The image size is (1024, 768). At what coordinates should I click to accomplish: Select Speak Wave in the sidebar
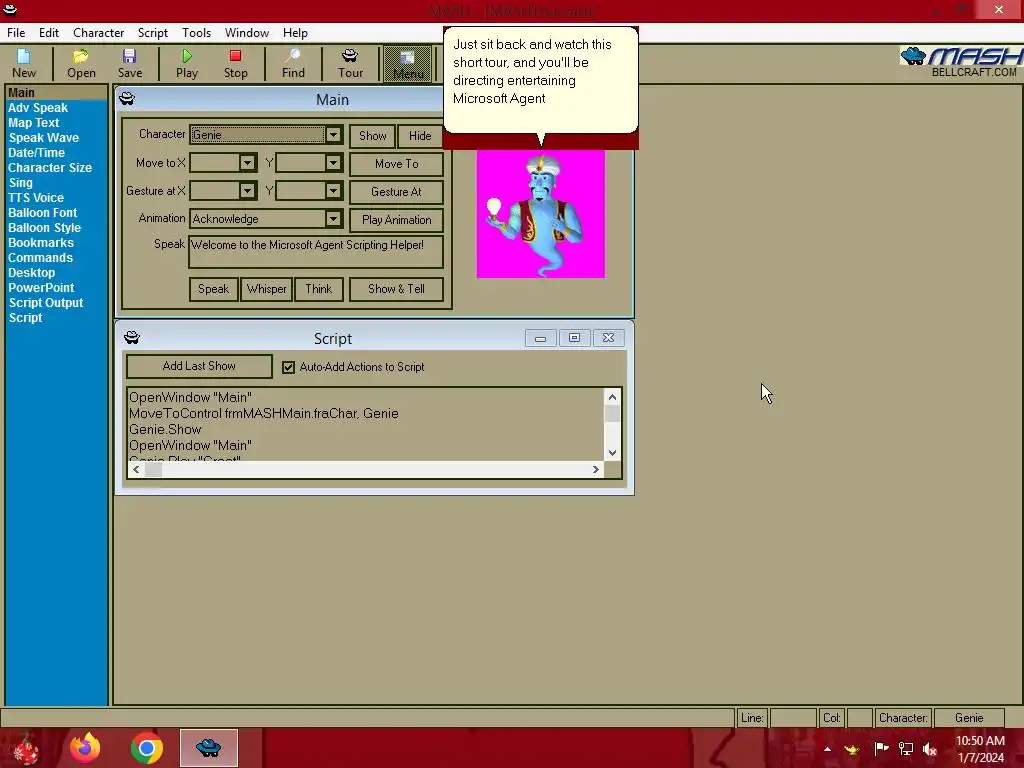coord(44,138)
